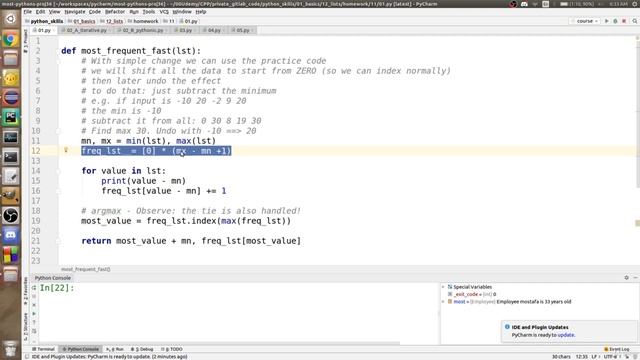Open the Edit menu

(40, 12)
